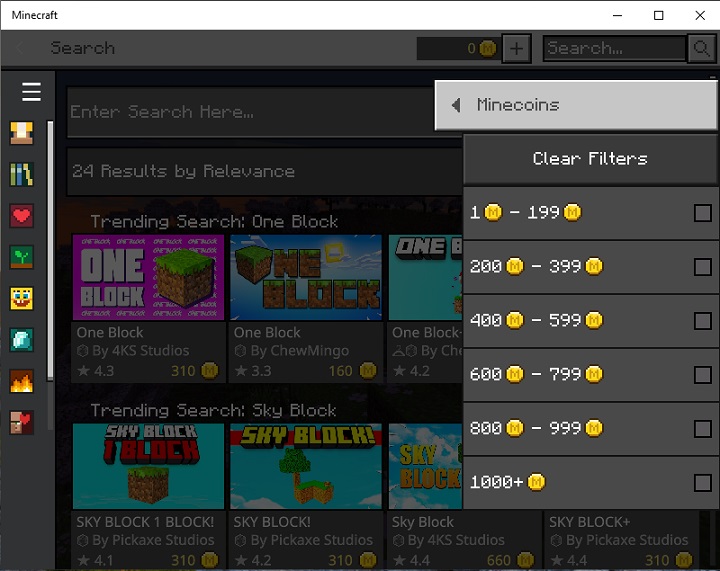720x571 pixels.
Task: Check the 1 - 199 Minecoins filter
Action: [702, 213]
